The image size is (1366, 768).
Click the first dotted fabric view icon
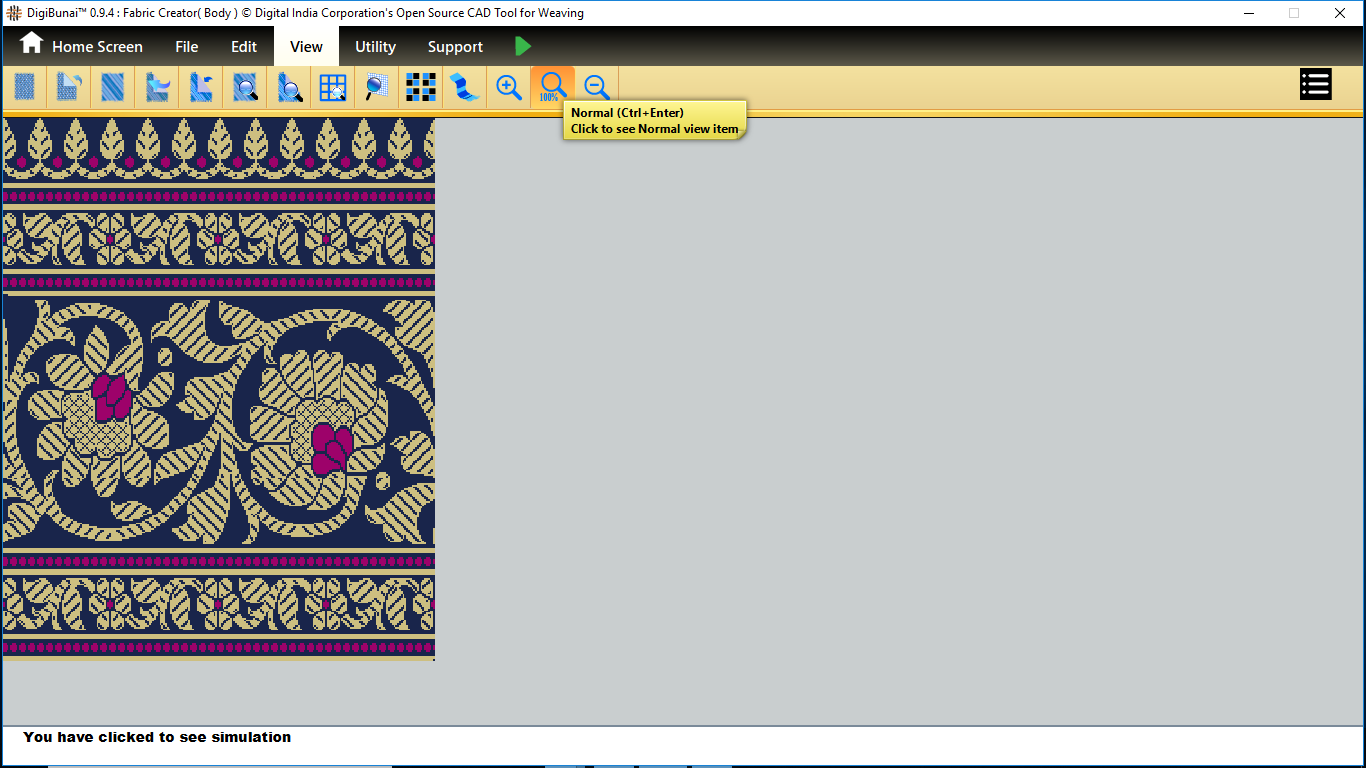[25, 88]
